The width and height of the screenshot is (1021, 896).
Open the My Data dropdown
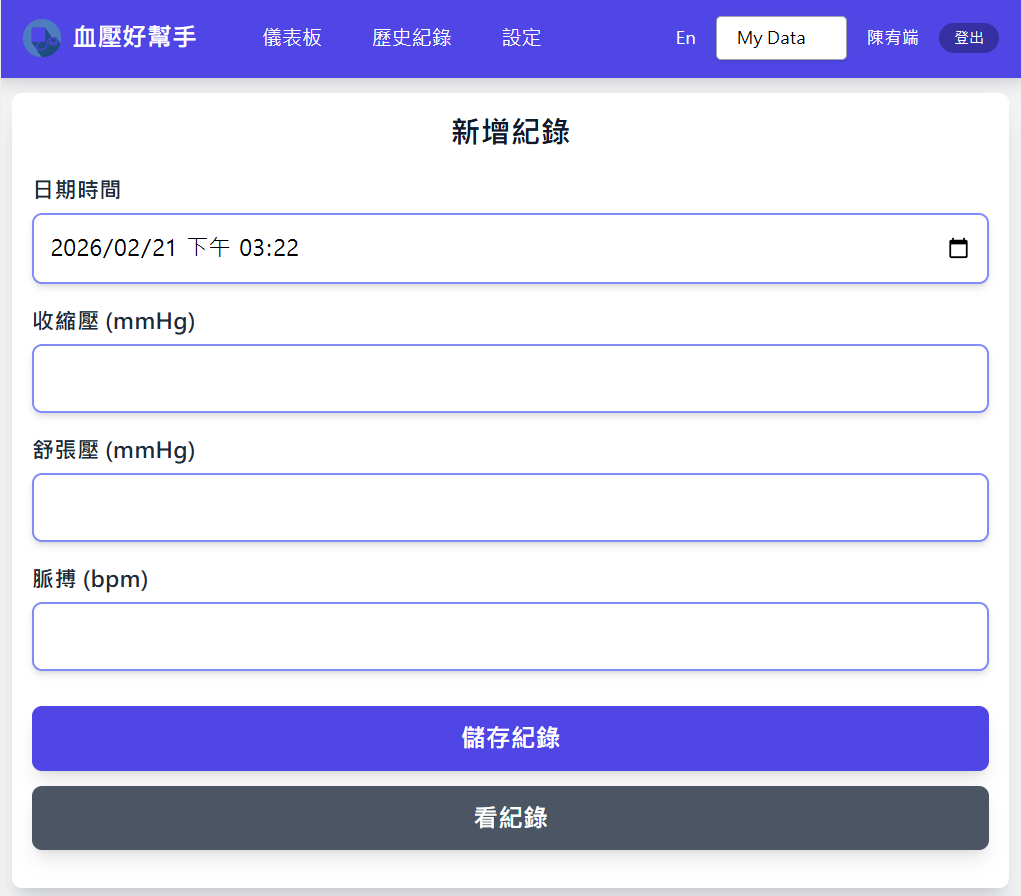(781, 38)
